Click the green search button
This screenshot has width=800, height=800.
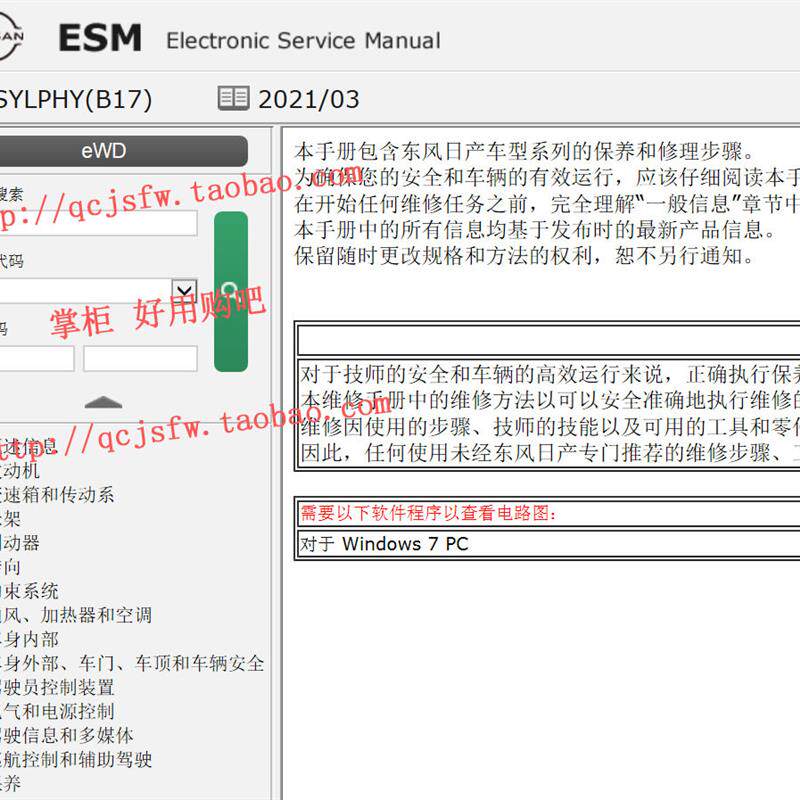coord(231,291)
